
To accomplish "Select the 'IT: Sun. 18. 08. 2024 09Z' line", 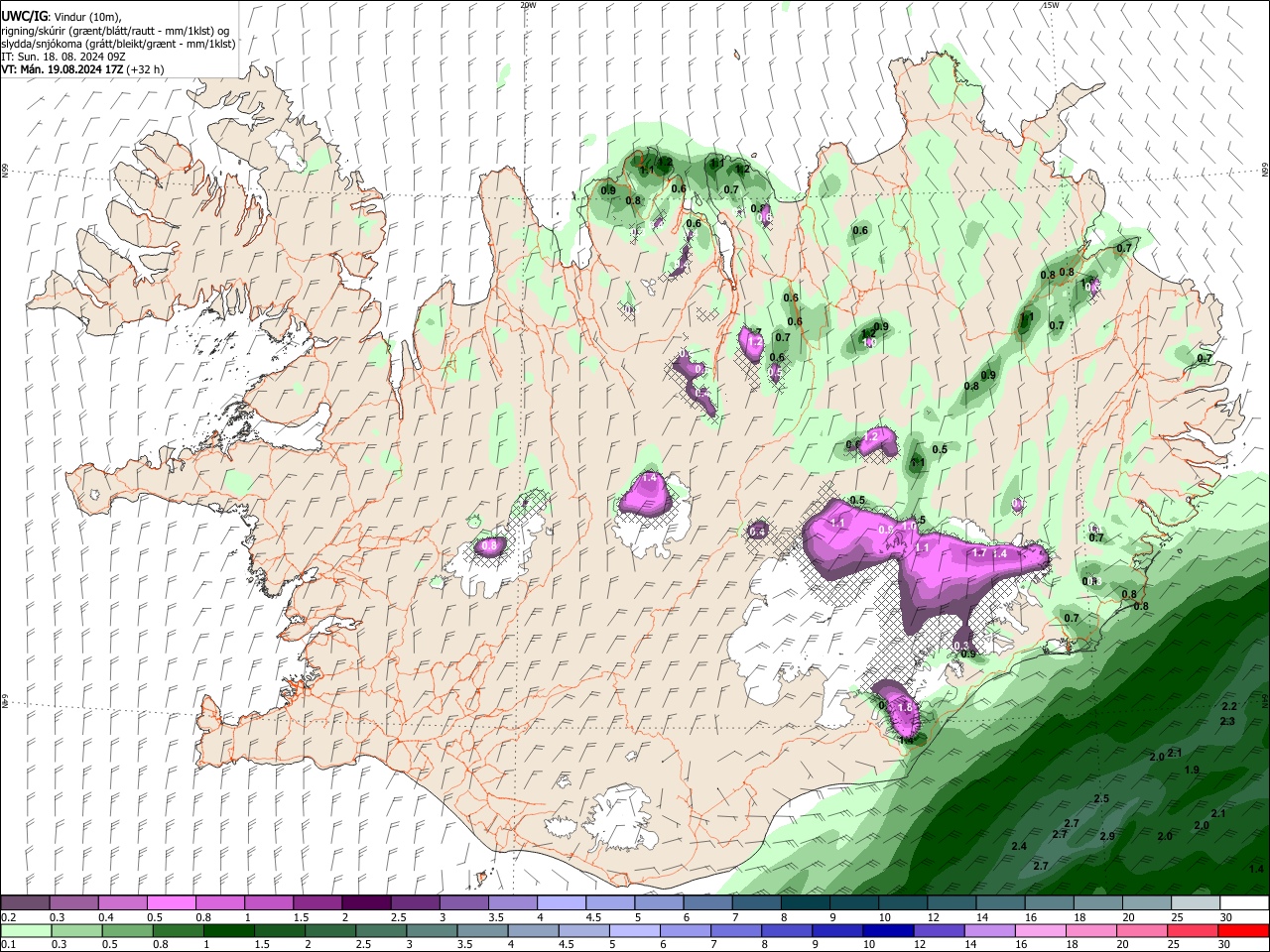I will click(63, 57).
